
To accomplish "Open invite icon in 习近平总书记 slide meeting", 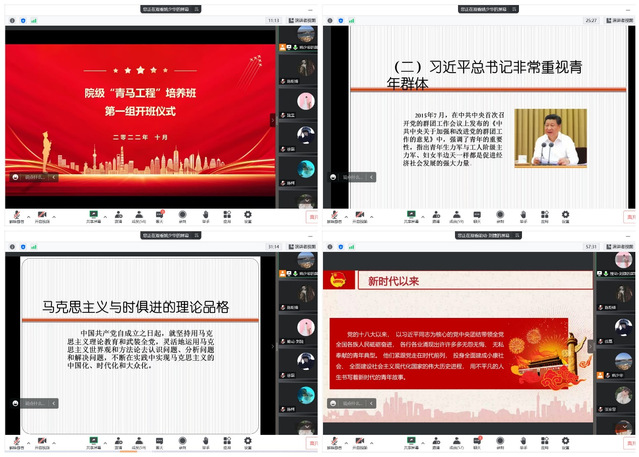I will click(437, 214).
